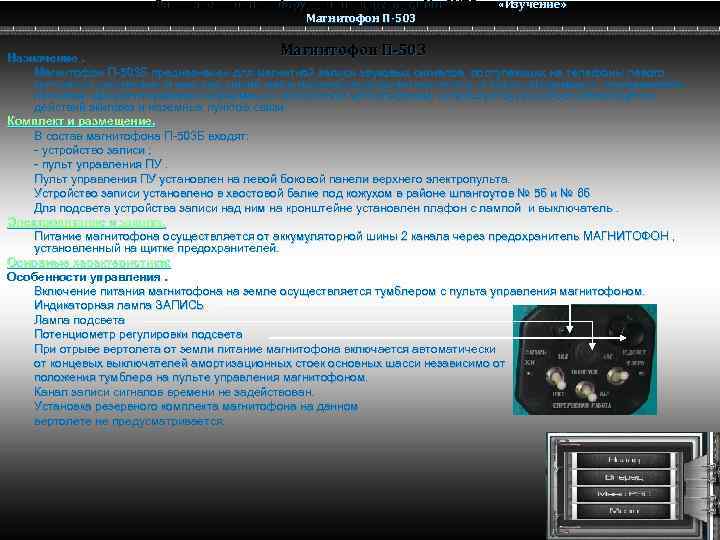
Task: Open the 'Основные характеристики' heading link
Action: [x=89, y=263]
